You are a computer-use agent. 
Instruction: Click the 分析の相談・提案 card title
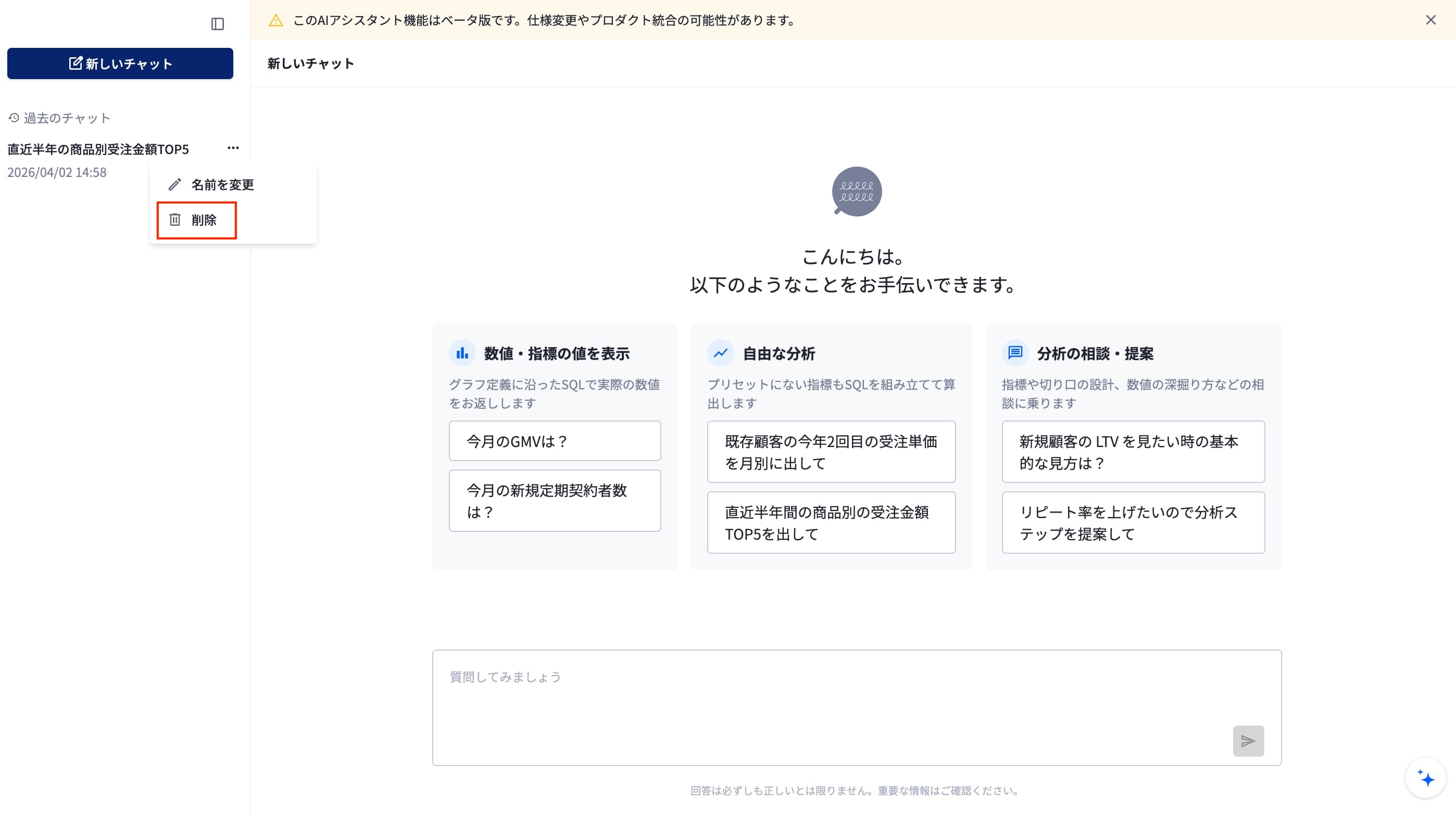(x=1095, y=353)
